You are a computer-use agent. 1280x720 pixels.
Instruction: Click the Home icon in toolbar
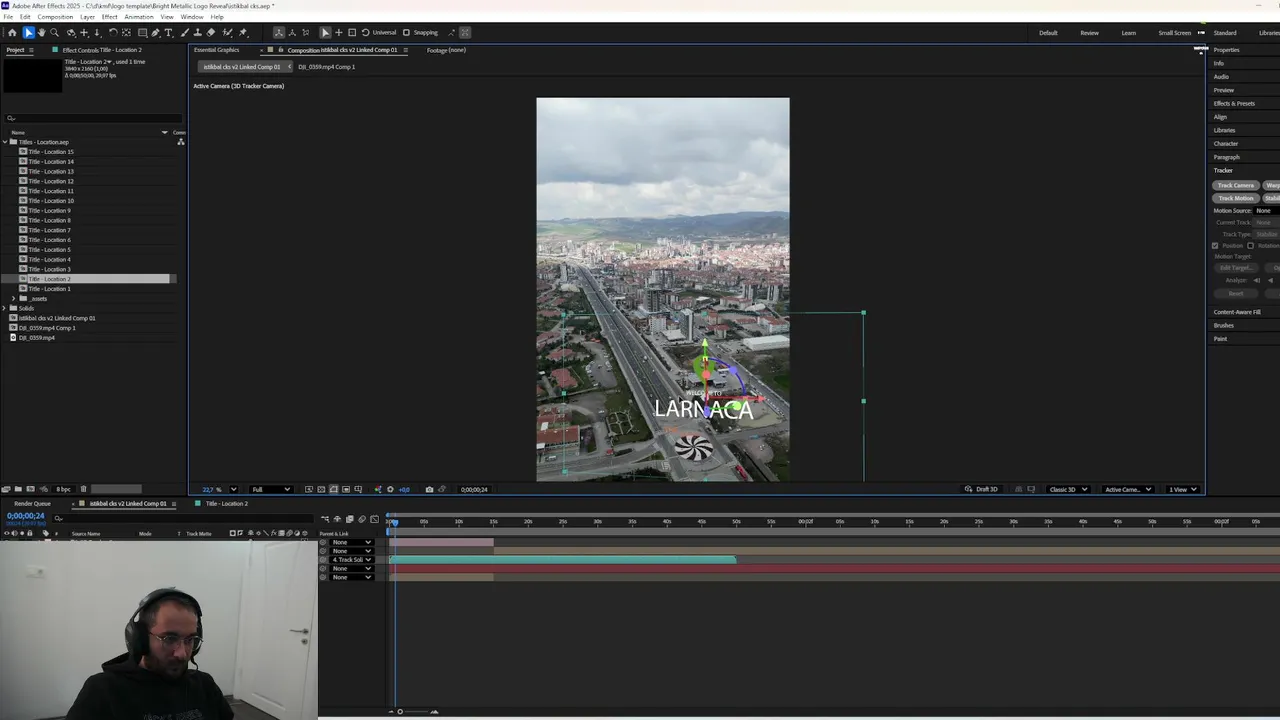point(12,33)
